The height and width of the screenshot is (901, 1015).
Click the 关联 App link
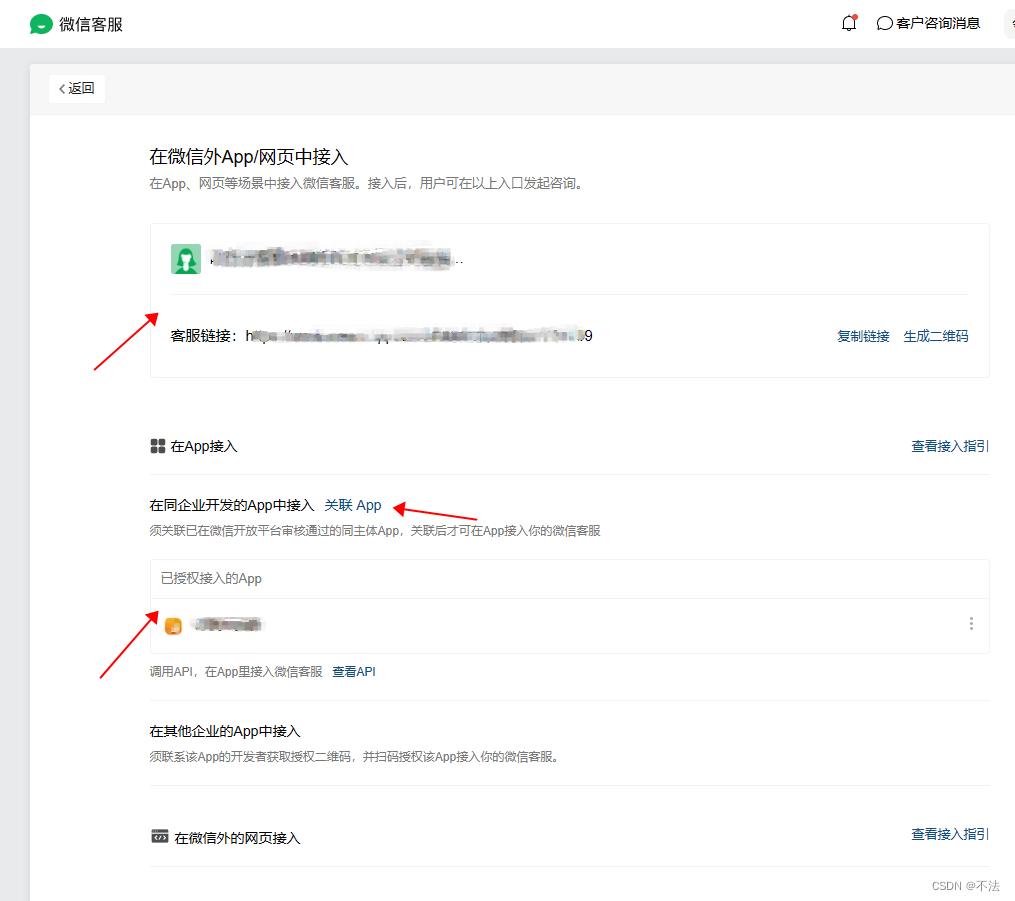click(353, 506)
